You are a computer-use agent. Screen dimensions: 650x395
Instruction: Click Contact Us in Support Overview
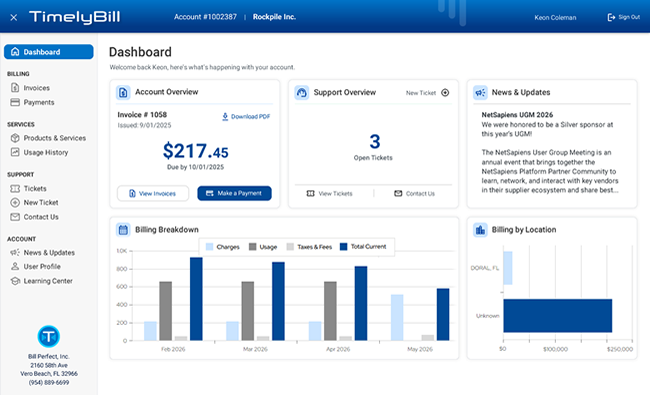pos(420,194)
